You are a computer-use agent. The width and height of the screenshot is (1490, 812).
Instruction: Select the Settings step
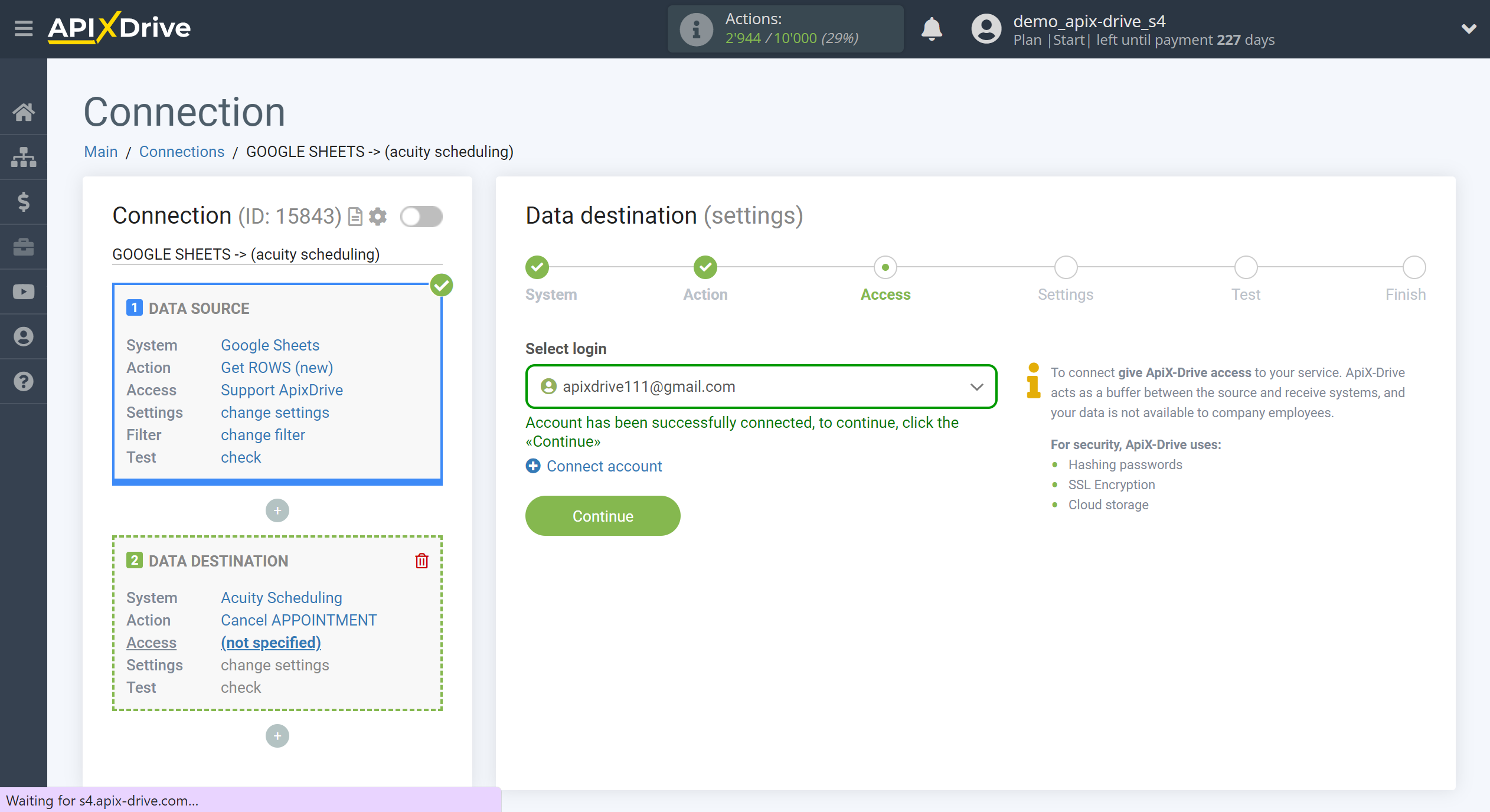click(x=1066, y=267)
